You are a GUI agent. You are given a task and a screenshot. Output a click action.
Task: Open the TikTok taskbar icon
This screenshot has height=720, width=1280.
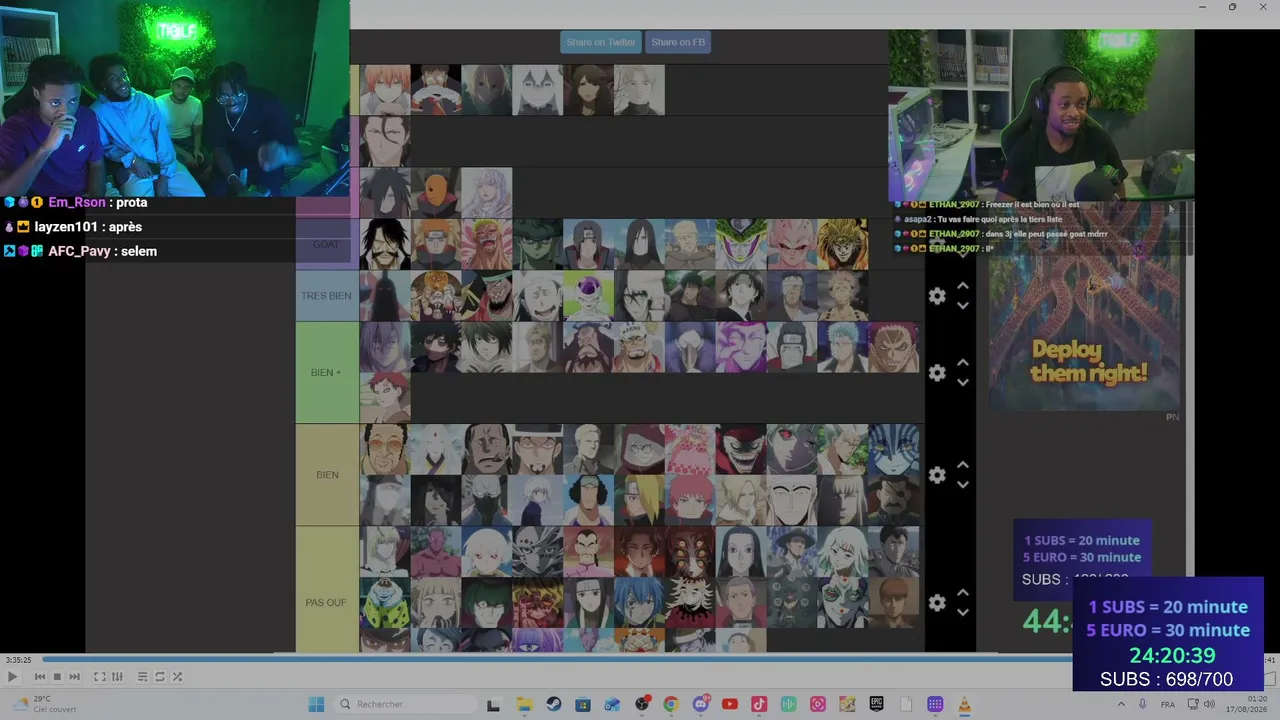point(759,704)
